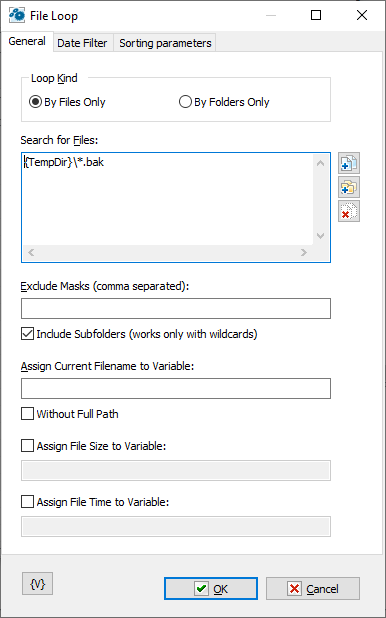The width and height of the screenshot is (386, 618).
Task: Toggle the Include Subfolders checkbox
Action: coord(27,334)
